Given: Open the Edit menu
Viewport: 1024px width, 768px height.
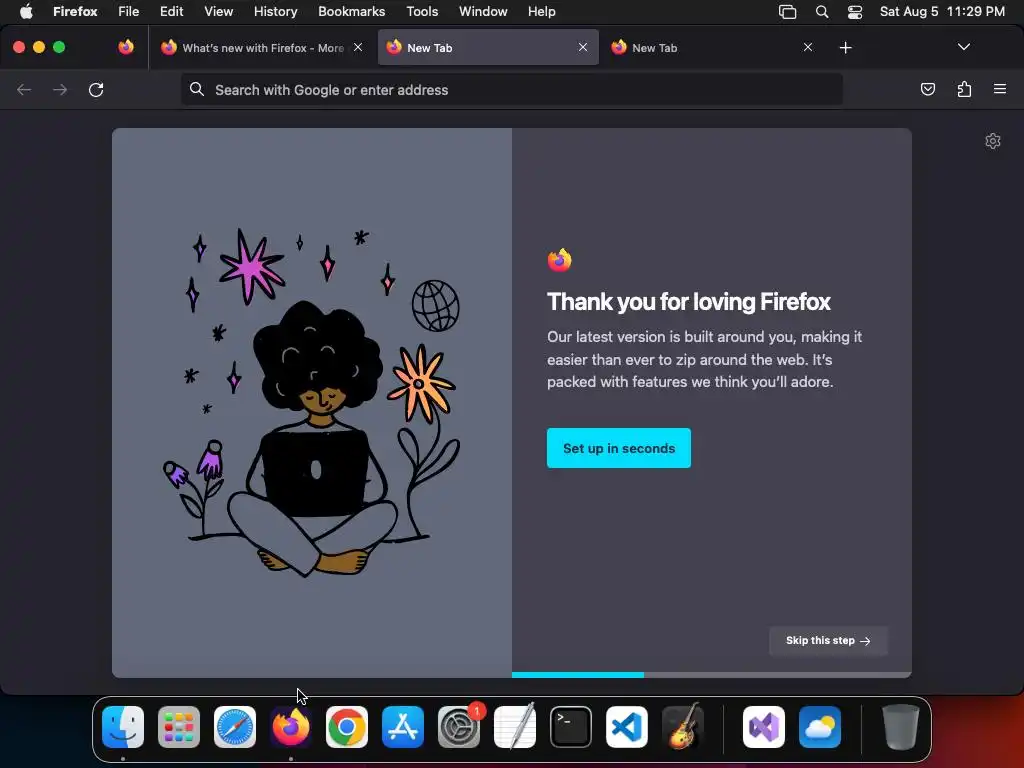Looking at the screenshot, I should click(171, 12).
